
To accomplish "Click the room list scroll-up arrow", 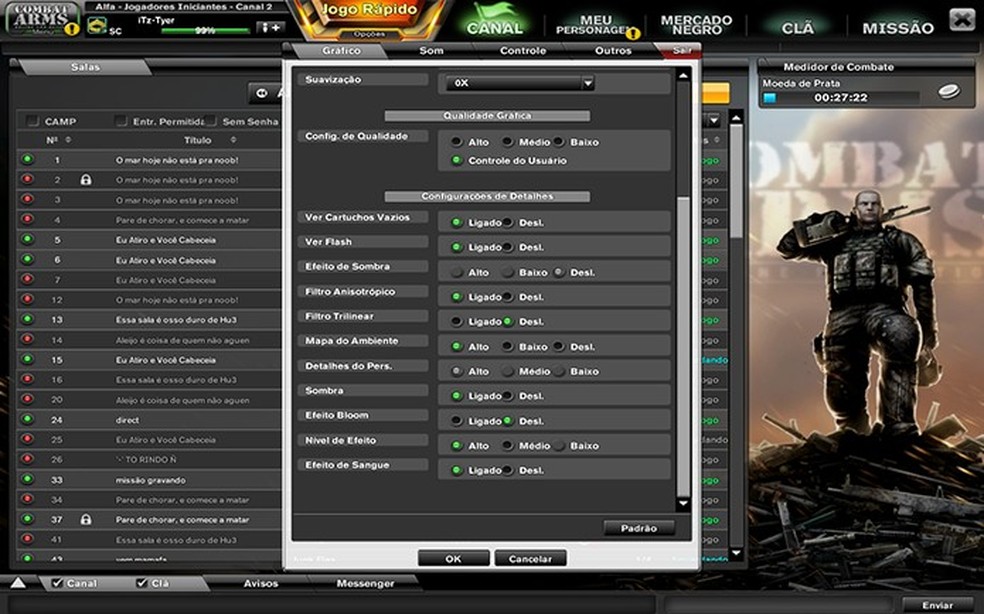I will pyautogui.click(x=737, y=118).
